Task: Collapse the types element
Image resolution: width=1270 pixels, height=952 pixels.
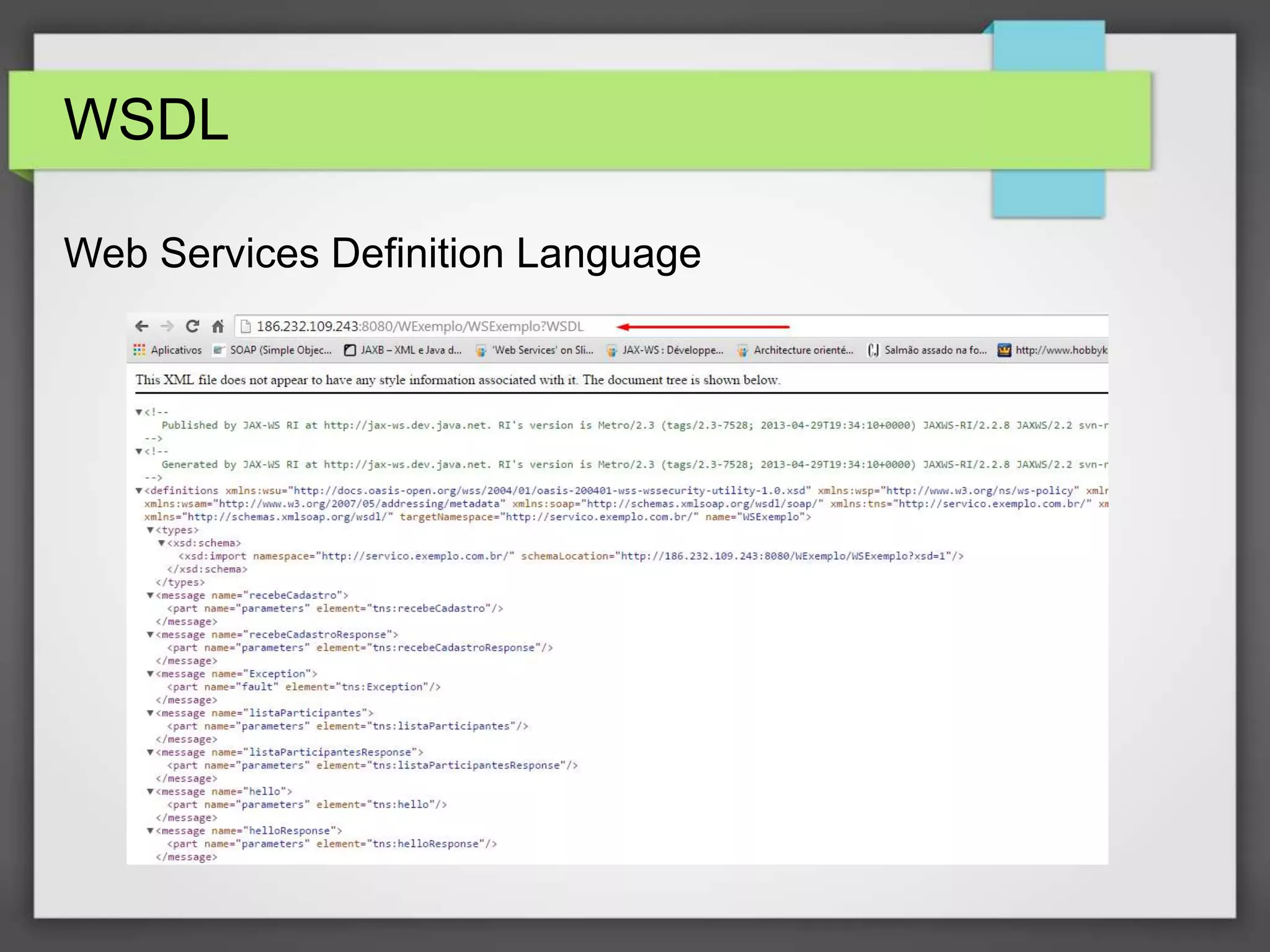Action: point(150,530)
